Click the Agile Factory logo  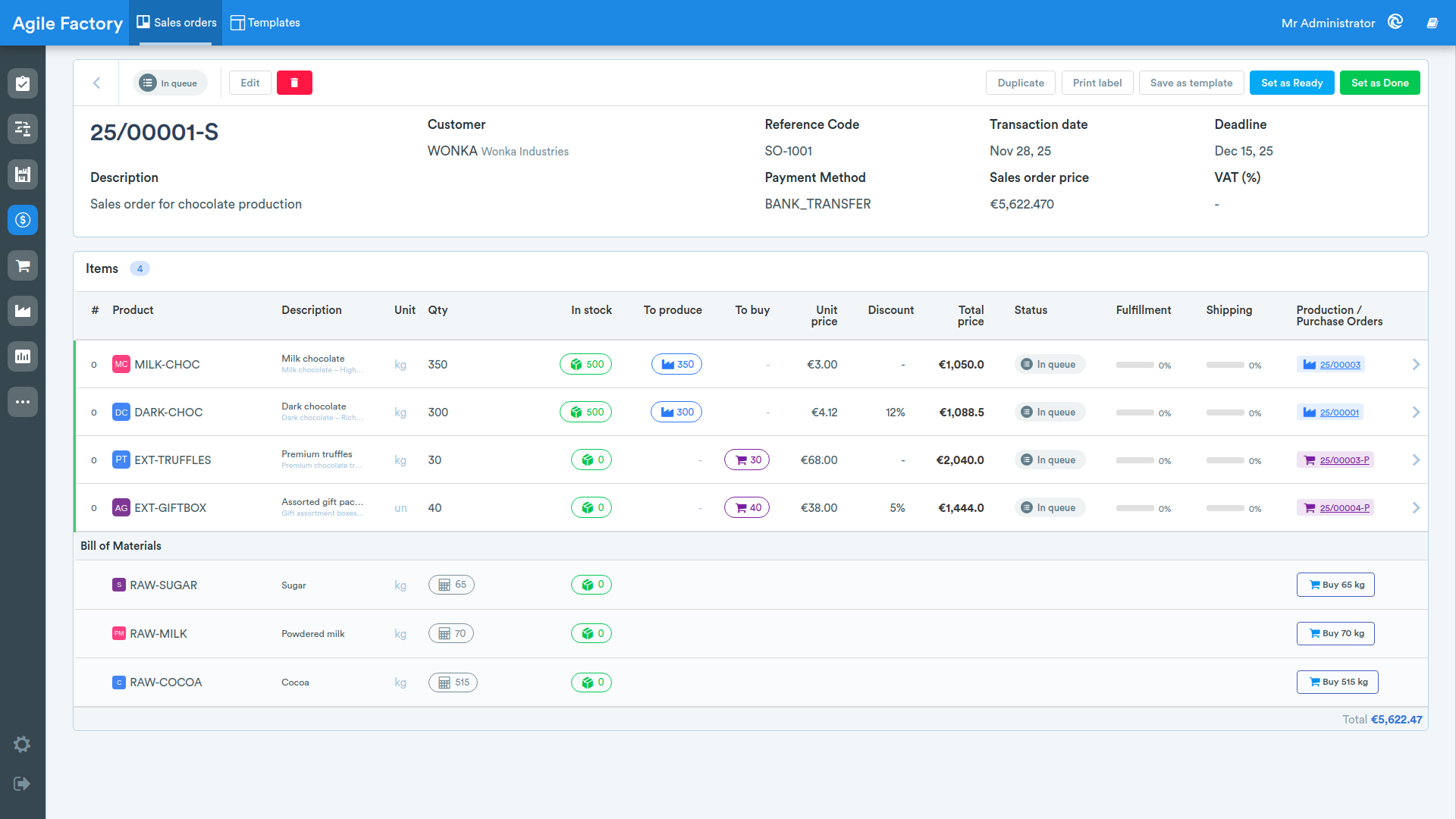pyautogui.click(x=67, y=24)
